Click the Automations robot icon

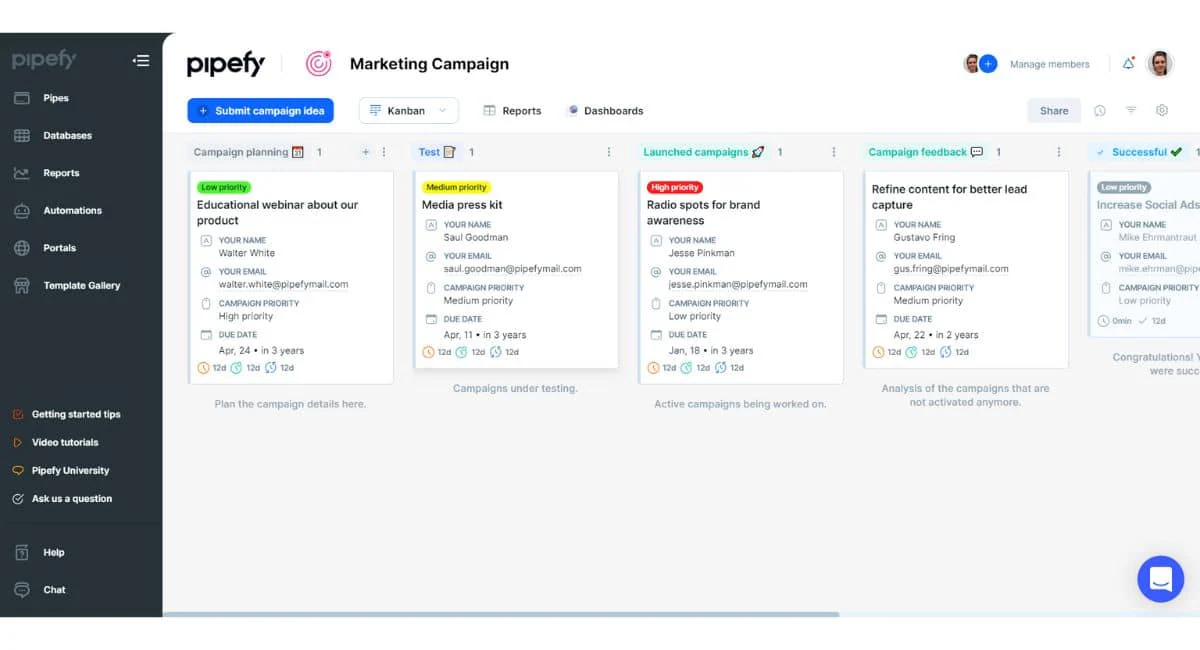point(21,211)
